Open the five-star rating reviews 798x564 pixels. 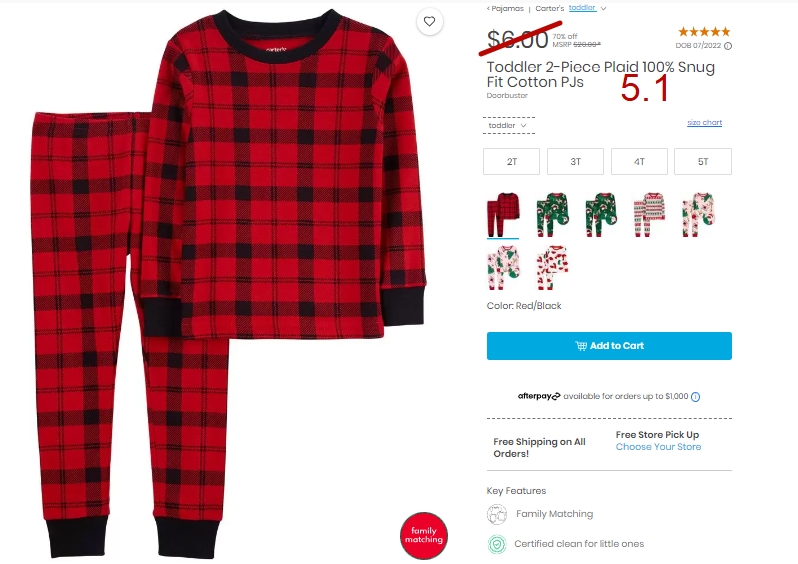pyautogui.click(x=704, y=32)
